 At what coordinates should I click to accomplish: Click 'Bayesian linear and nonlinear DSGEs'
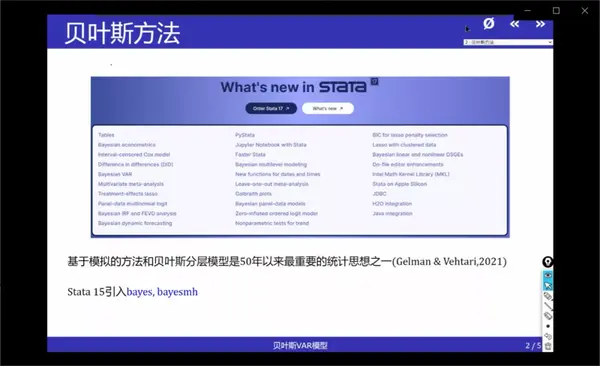click(x=418, y=155)
